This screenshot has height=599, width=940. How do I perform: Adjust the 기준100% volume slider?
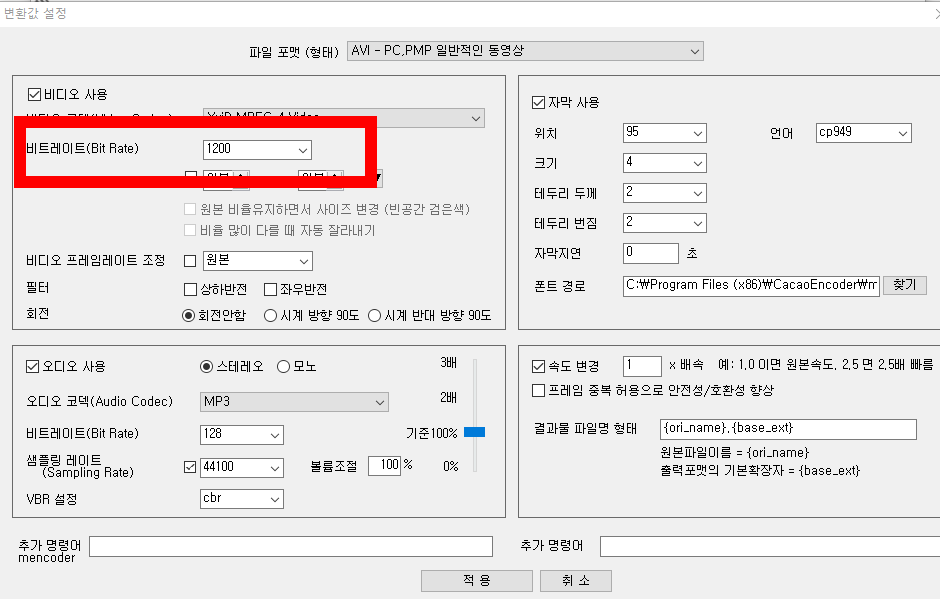(475, 433)
